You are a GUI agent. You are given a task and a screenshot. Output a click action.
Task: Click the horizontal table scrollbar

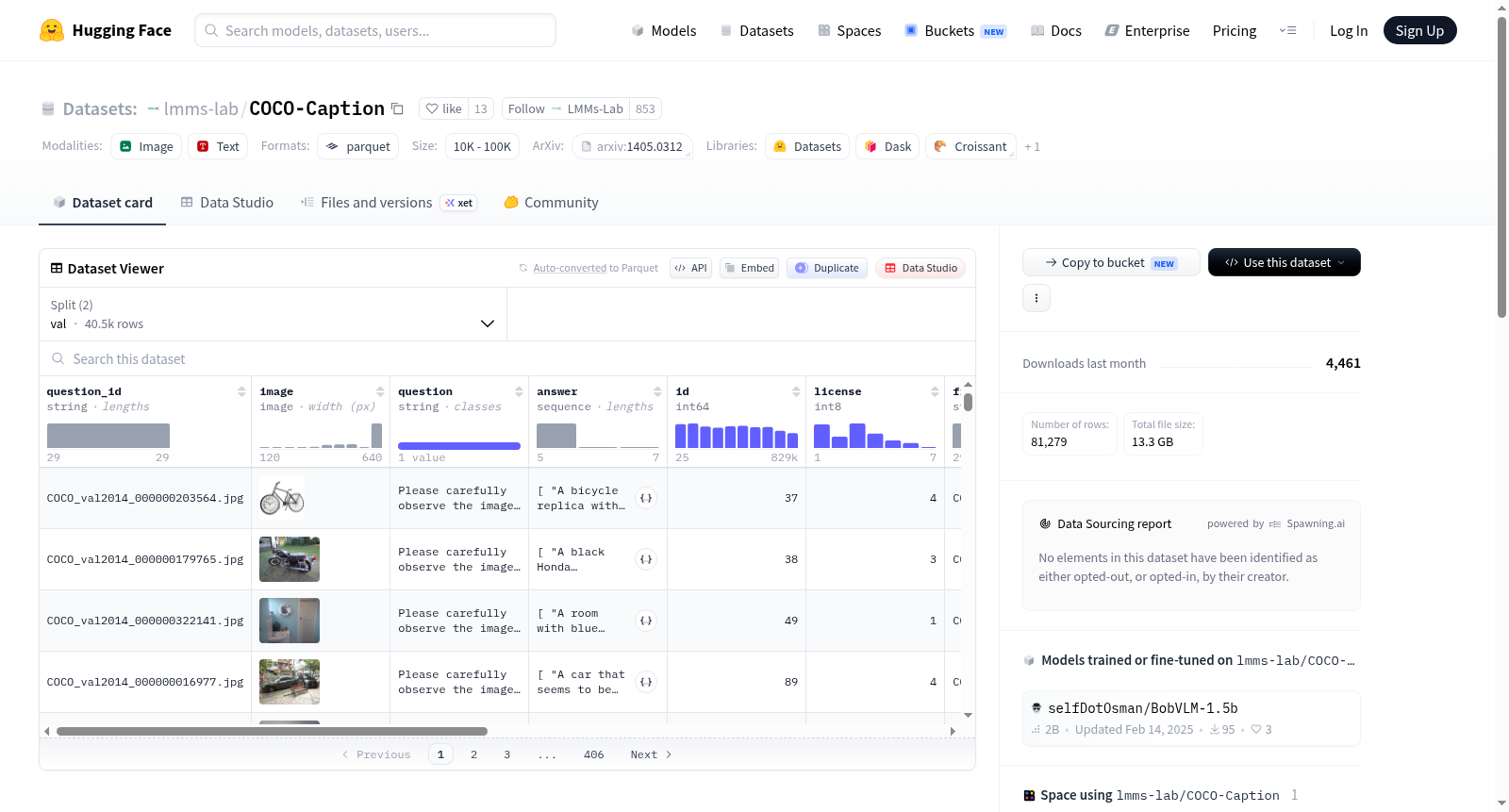(272, 731)
